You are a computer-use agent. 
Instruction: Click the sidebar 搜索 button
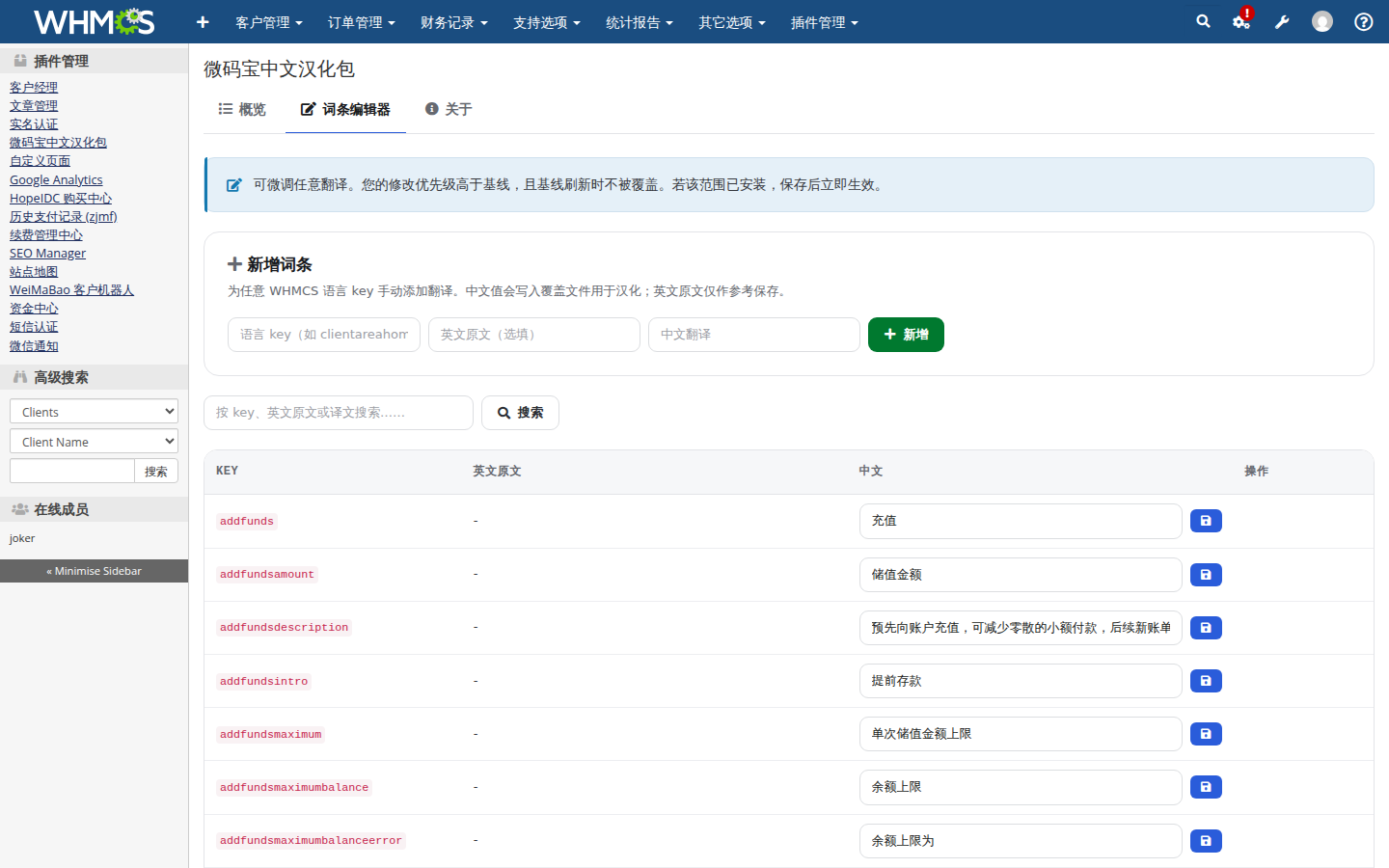(x=156, y=471)
